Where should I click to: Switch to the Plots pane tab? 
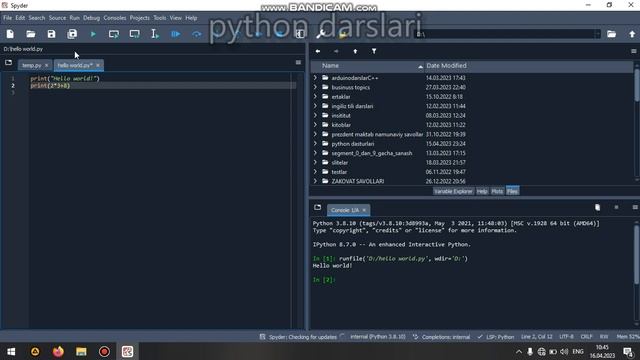[x=497, y=191]
